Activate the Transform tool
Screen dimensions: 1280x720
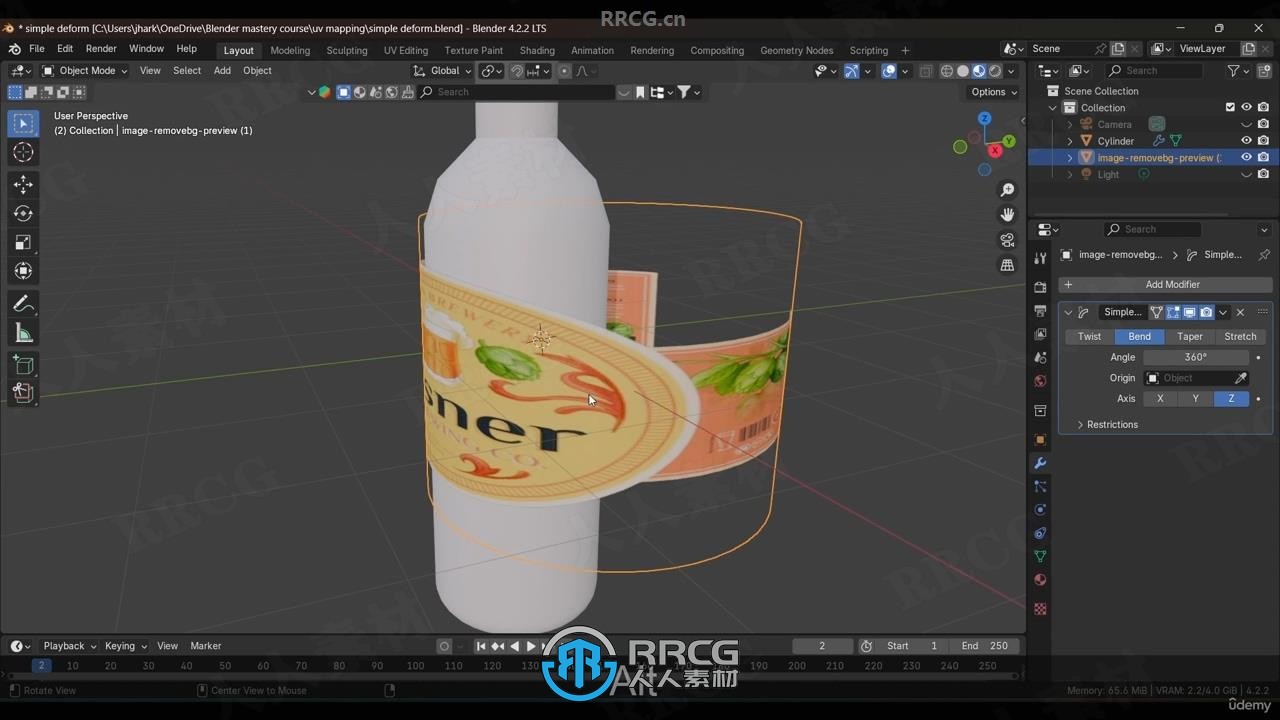click(23, 271)
